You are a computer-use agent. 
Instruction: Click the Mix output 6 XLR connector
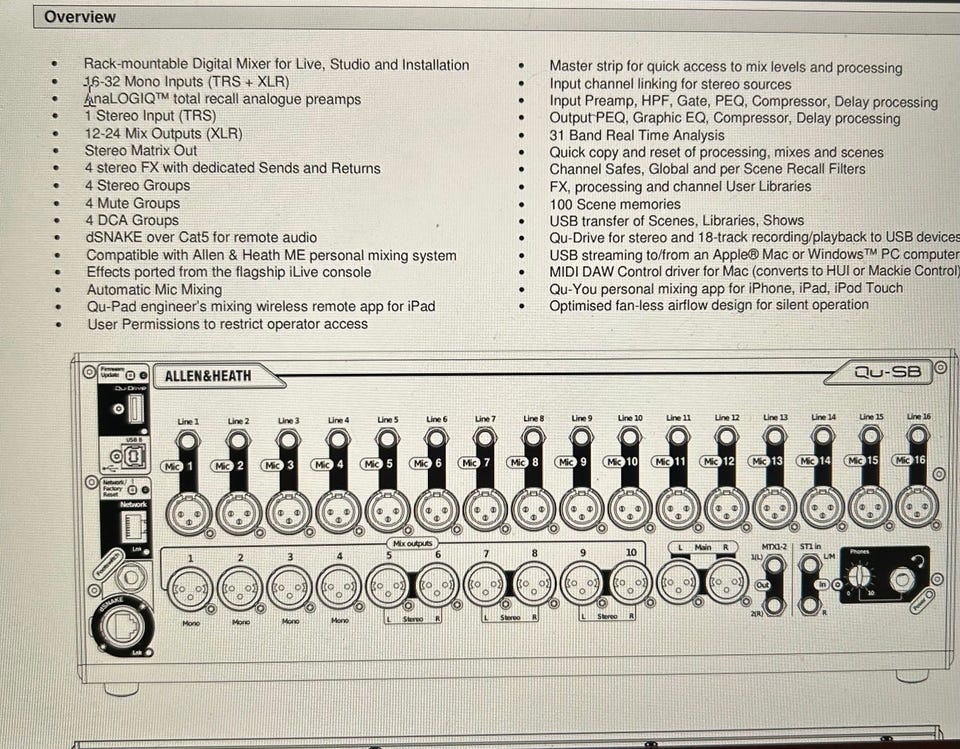(x=437, y=586)
